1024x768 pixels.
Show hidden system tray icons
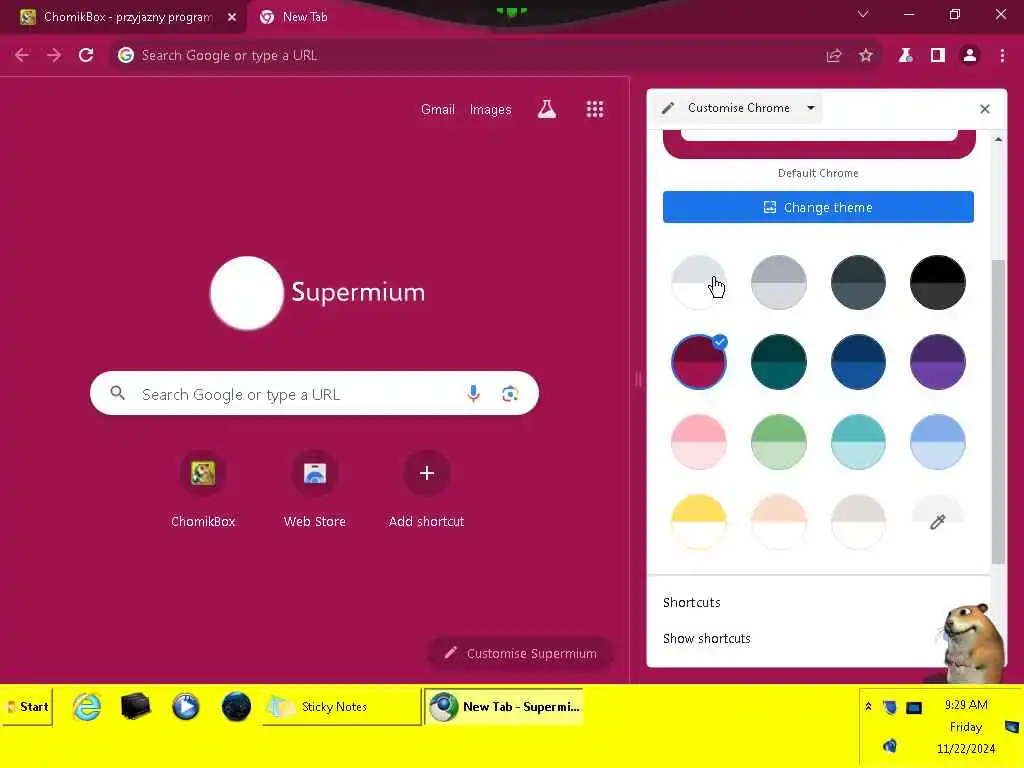pyautogui.click(x=868, y=706)
